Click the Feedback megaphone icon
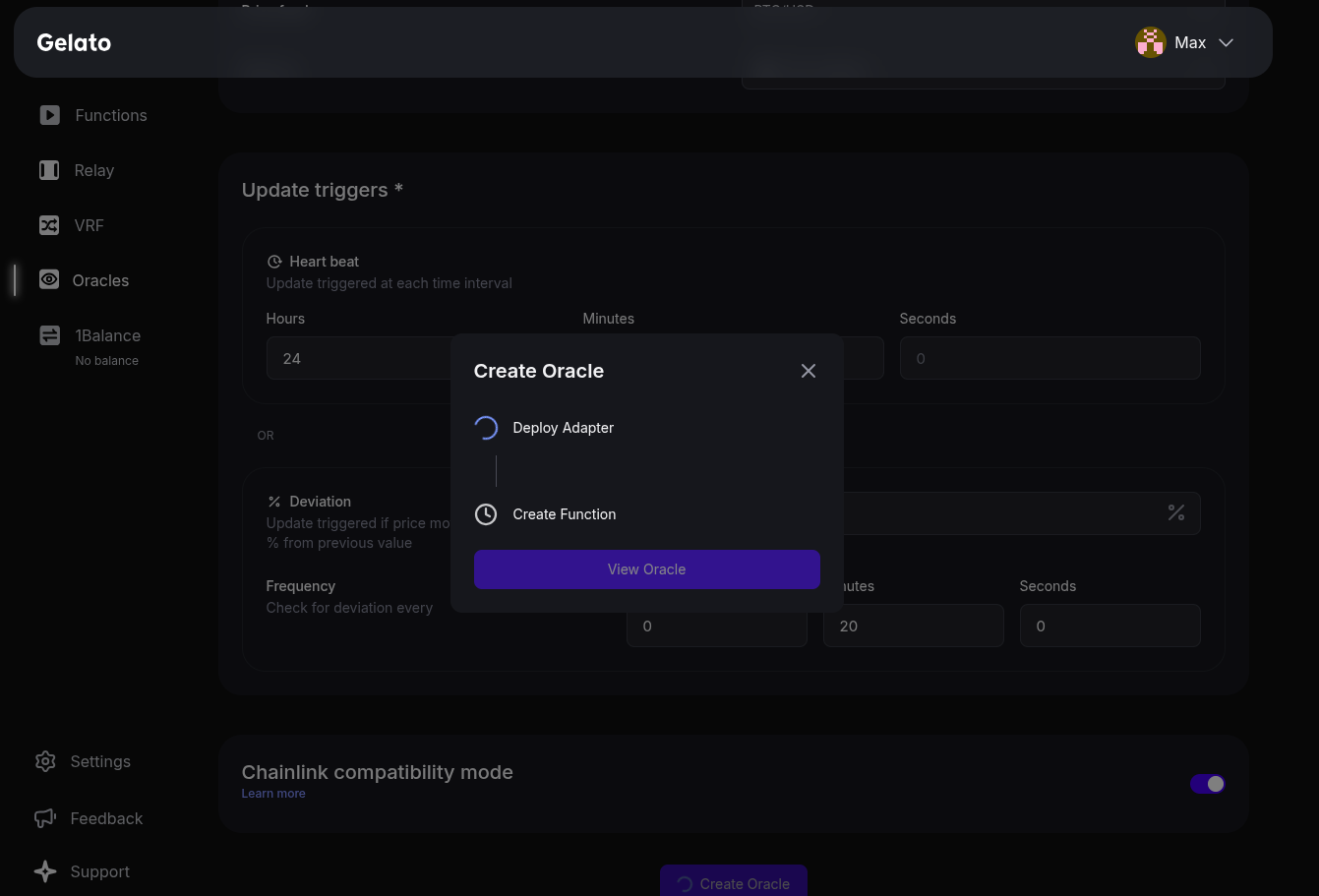The image size is (1319, 896). (x=45, y=818)
